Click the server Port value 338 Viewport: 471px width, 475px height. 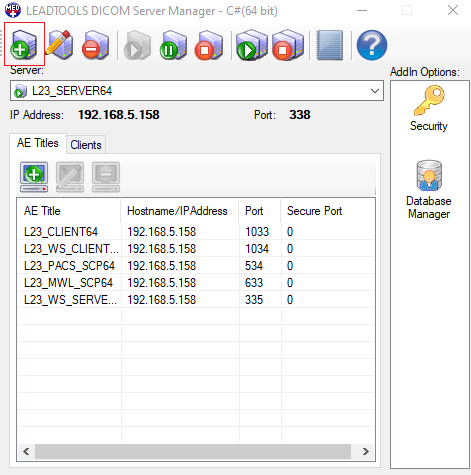tap(300, 115)
